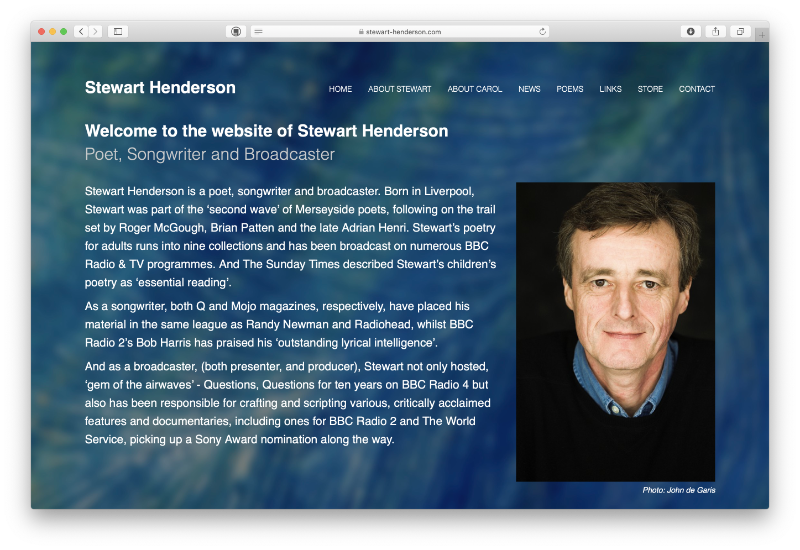Open the LINKS page
This screenshot has height=550, width=800.
pyautogui.click(x=610, y=89)
